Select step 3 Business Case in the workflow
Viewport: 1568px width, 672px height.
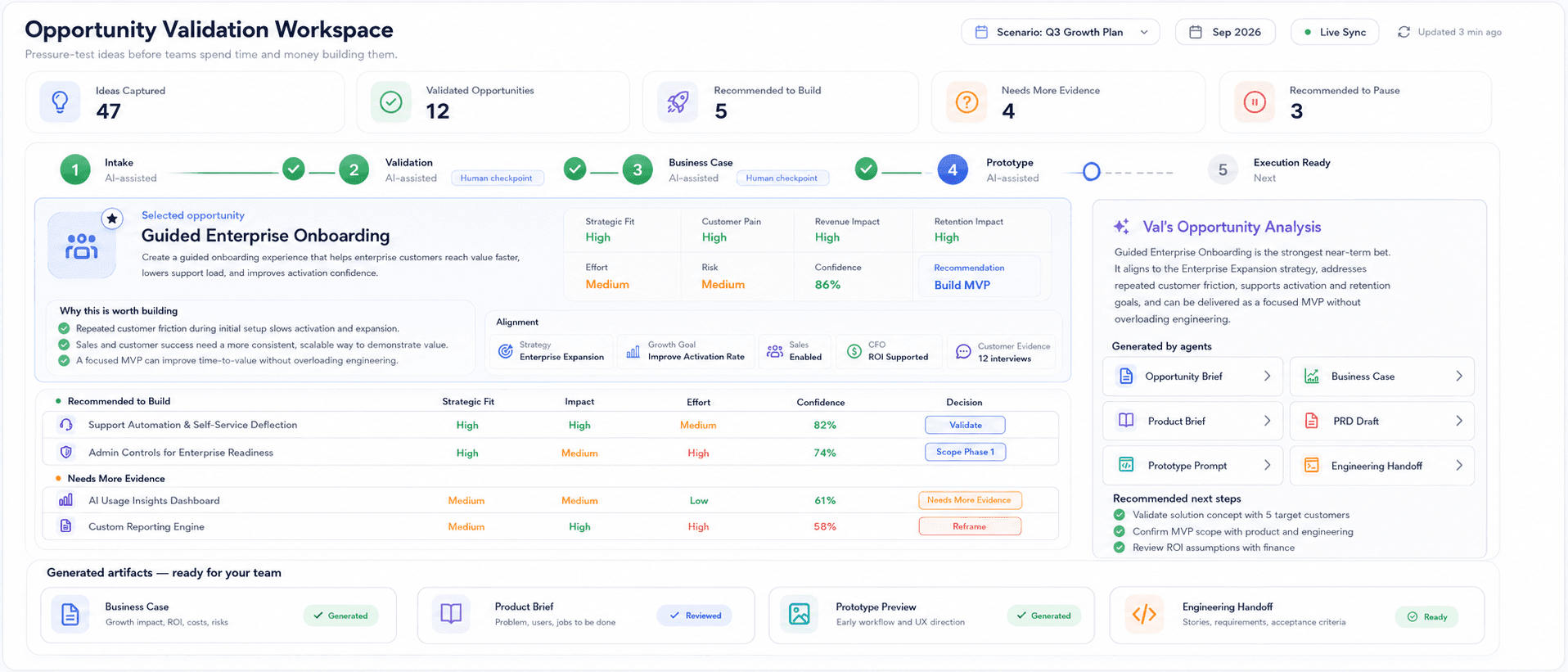click(638, 170)
